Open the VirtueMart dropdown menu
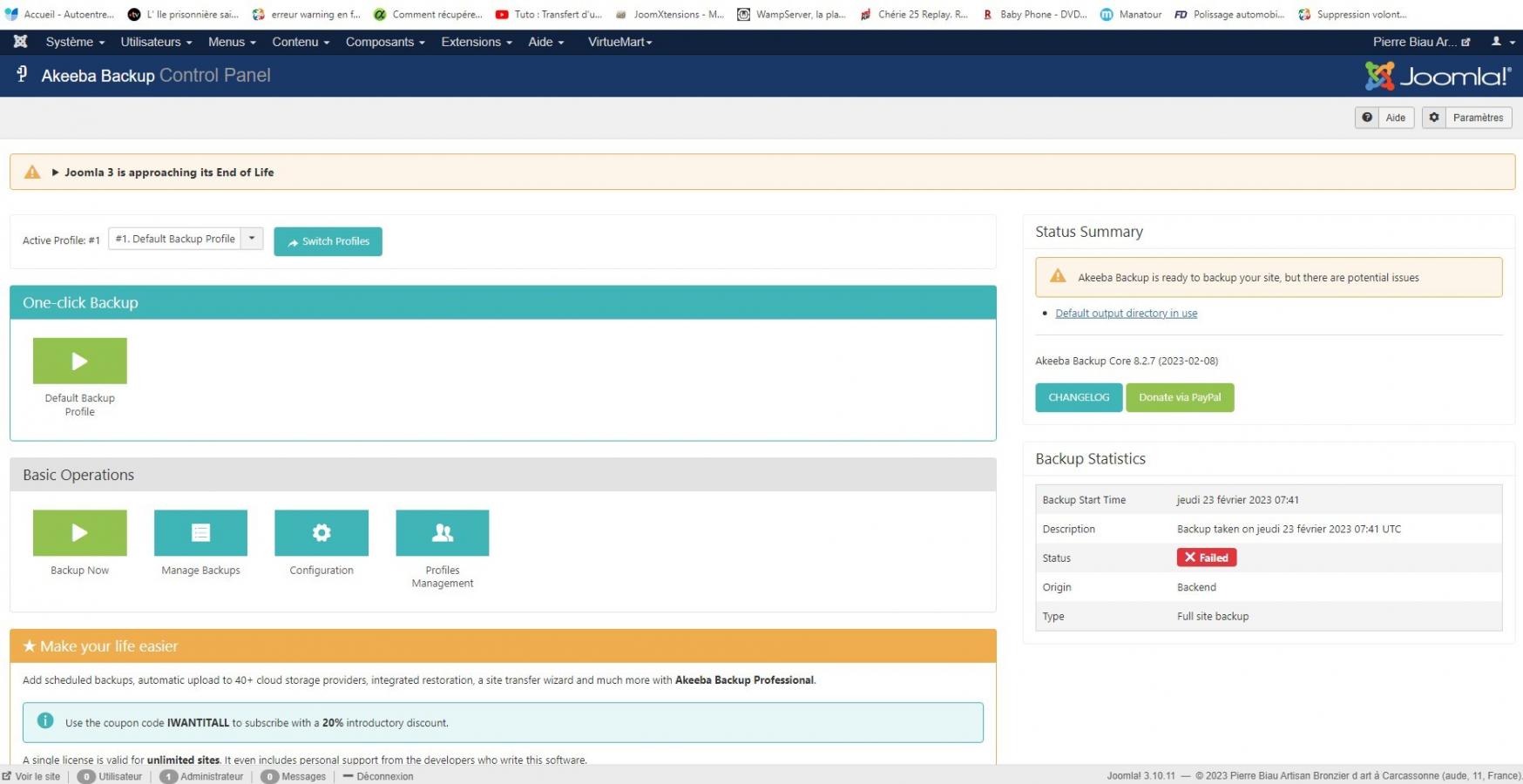Image resolution: width=1523 pixels, height=784 pixels. (x=619, y=42)
